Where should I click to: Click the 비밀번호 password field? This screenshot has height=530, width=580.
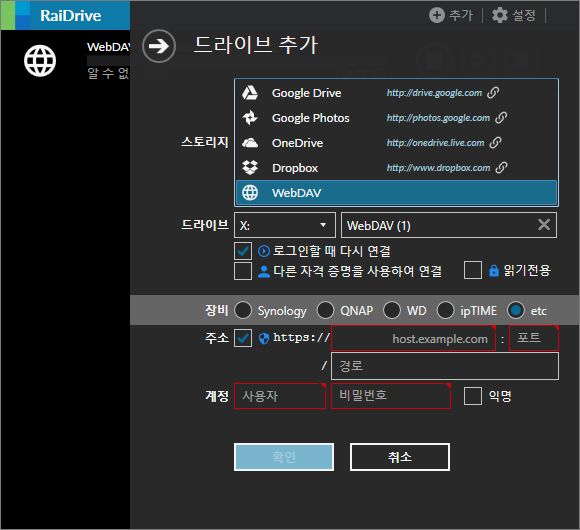[x=391, y=396]
